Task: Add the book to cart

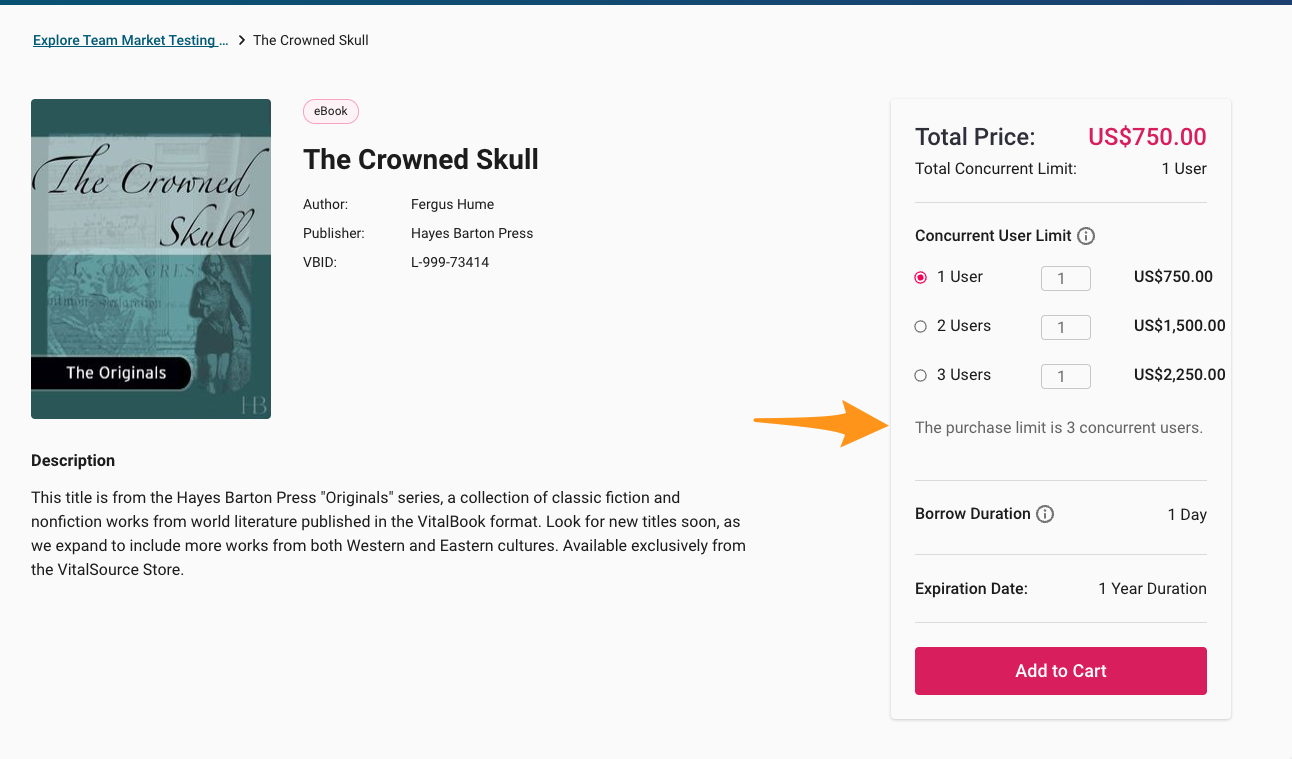Action: click(1060, 671)
